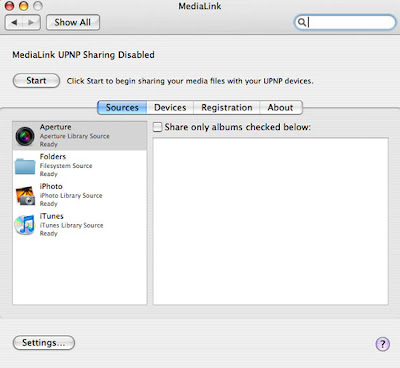Click the iTunes source name

pyautogui.click(x=51, y=216)
